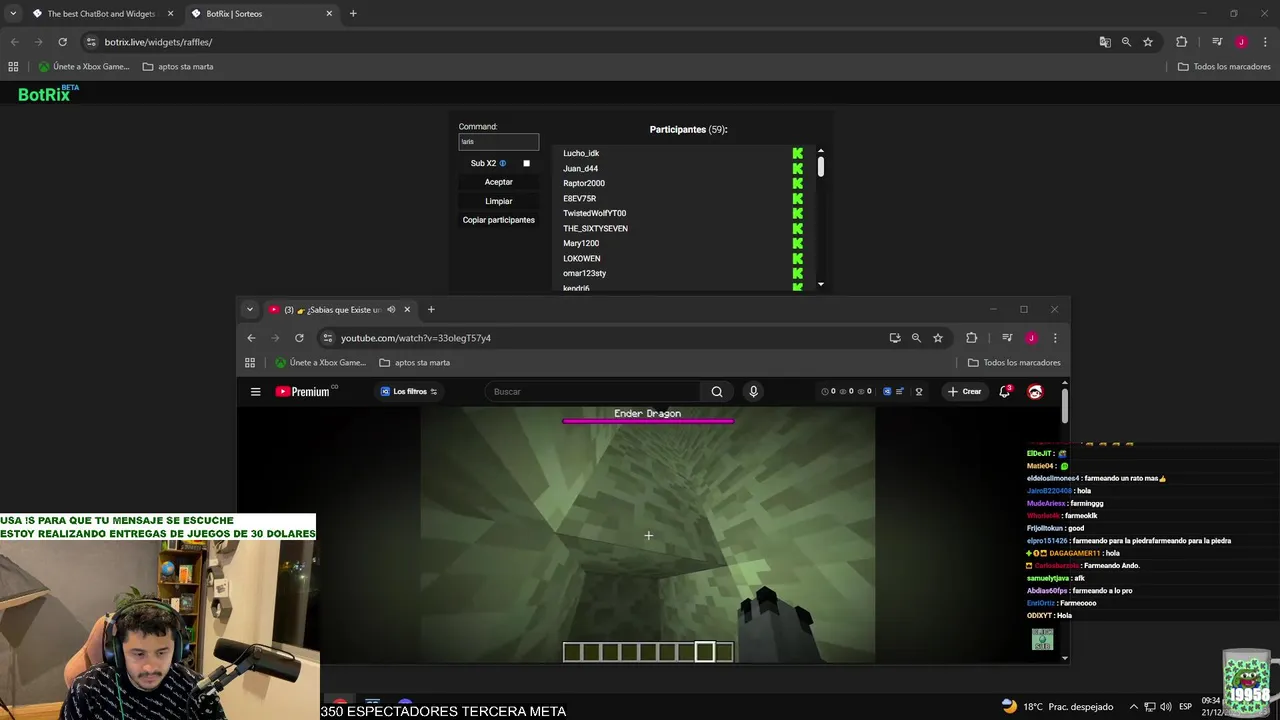Open aptos sta marta bookmark folder in back window
The image size is (1280, 720).
178,67
